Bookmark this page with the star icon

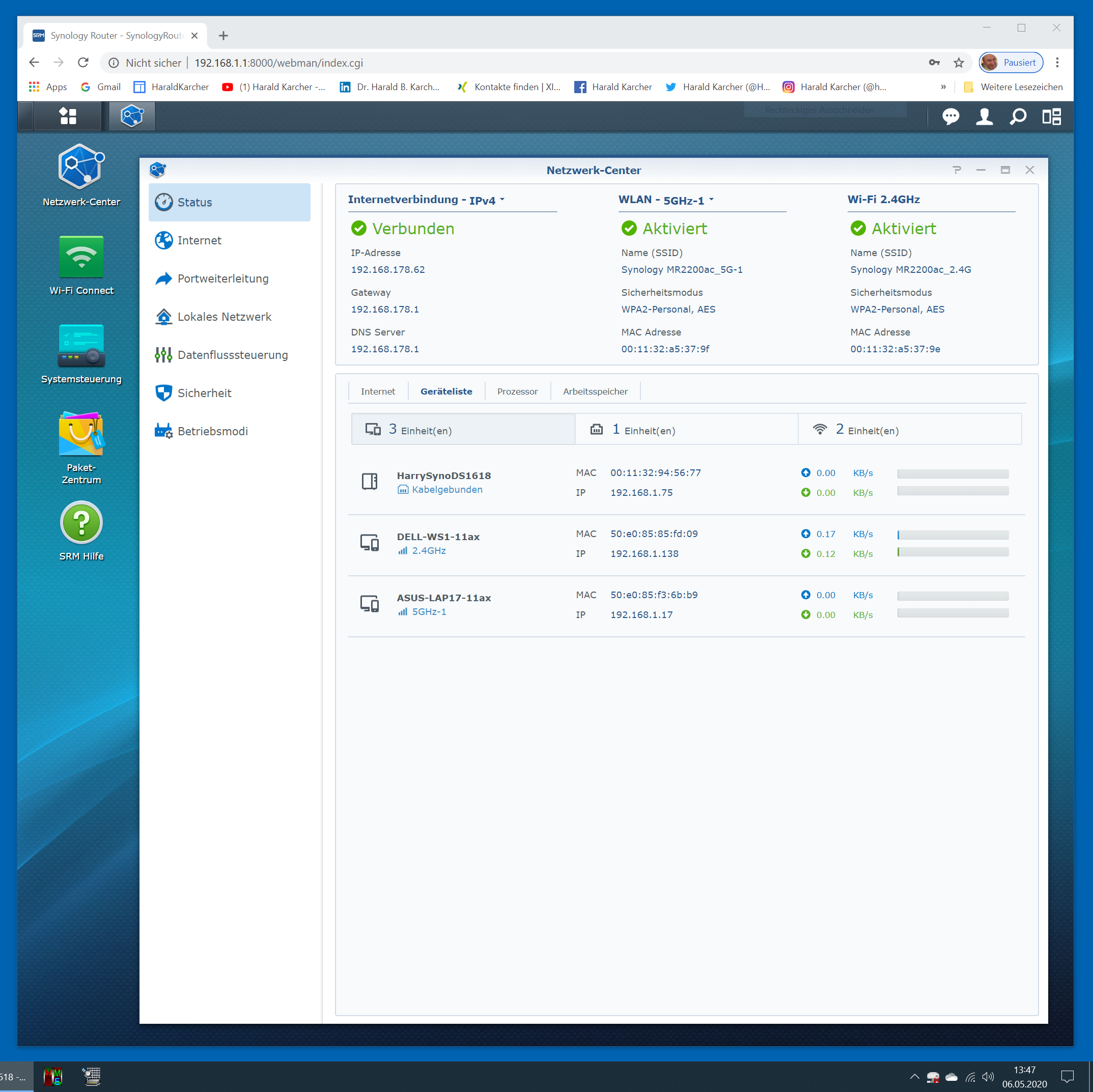pyautogui.click(x=959, y=63)
